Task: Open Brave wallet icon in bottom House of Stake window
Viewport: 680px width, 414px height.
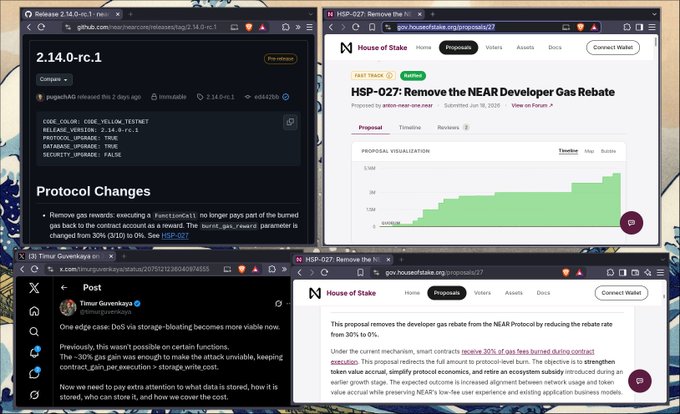Action: (635, 273)
